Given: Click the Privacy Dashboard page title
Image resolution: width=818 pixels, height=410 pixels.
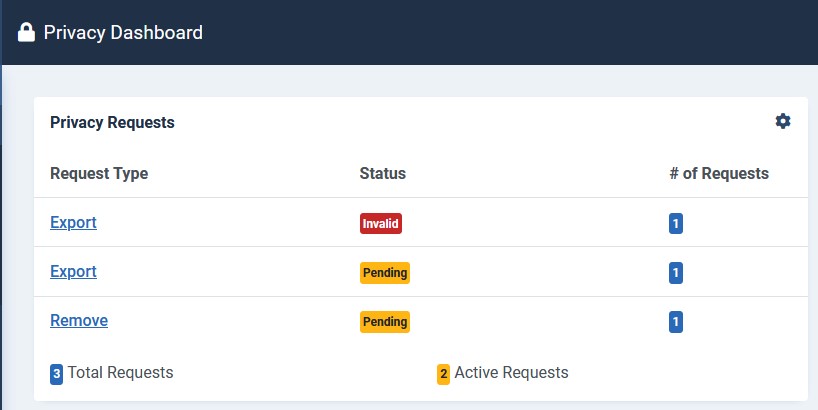Looking at the screenshot, I should tap(123, 33).
